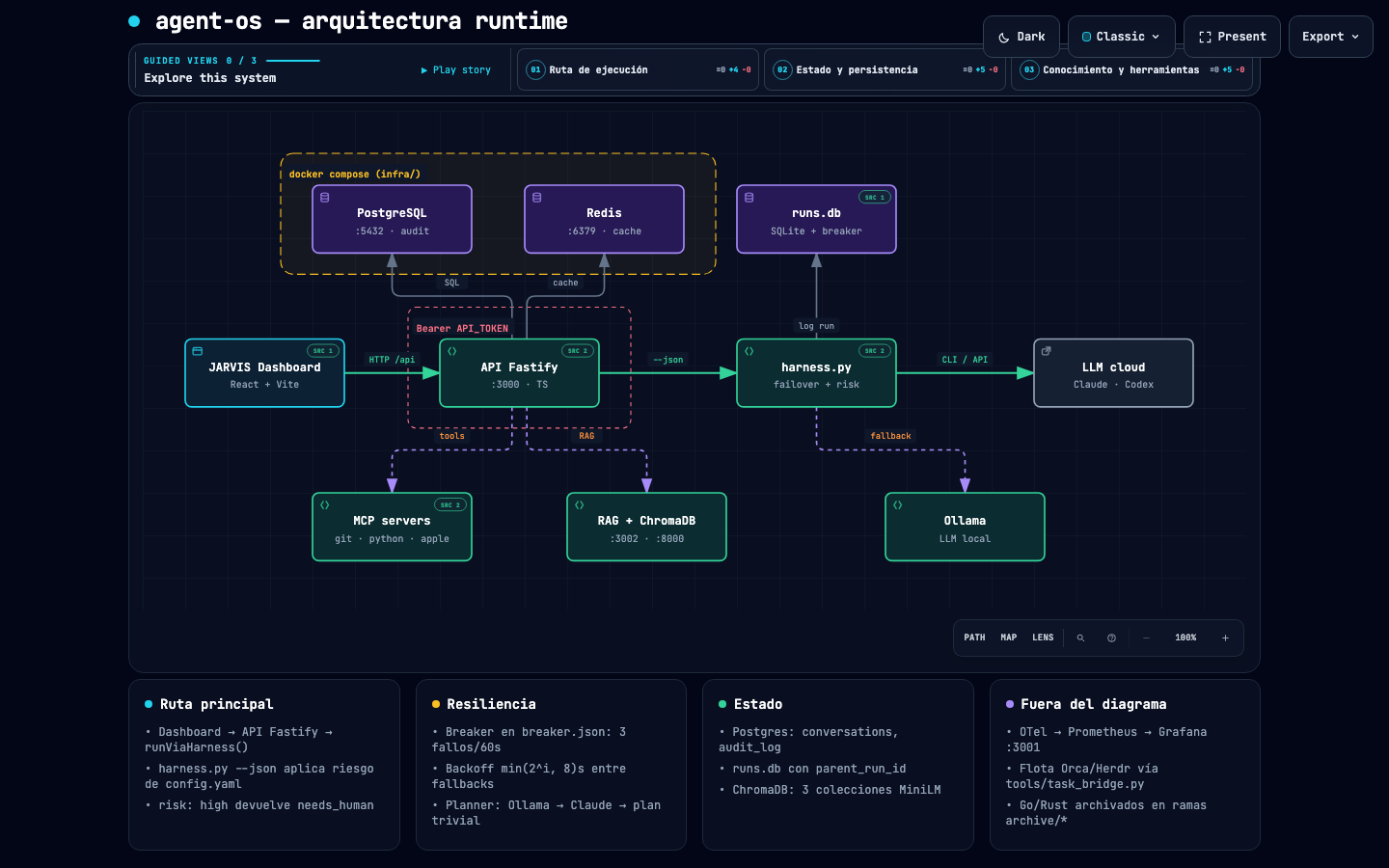The width and height of the screenshot is (1389, 868).
Task: Click the docker compose (infra/) group label
Action: (355, 175)
